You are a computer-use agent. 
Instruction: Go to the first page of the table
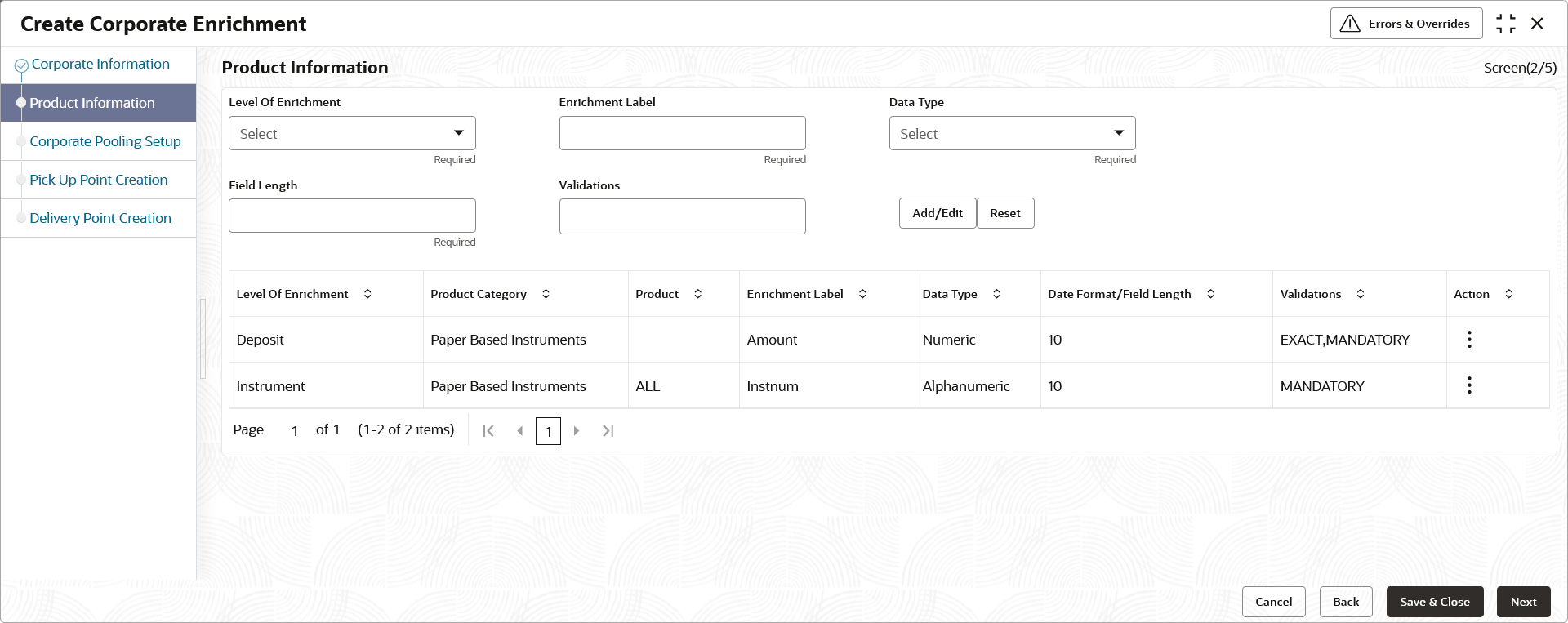coord(488,431)
